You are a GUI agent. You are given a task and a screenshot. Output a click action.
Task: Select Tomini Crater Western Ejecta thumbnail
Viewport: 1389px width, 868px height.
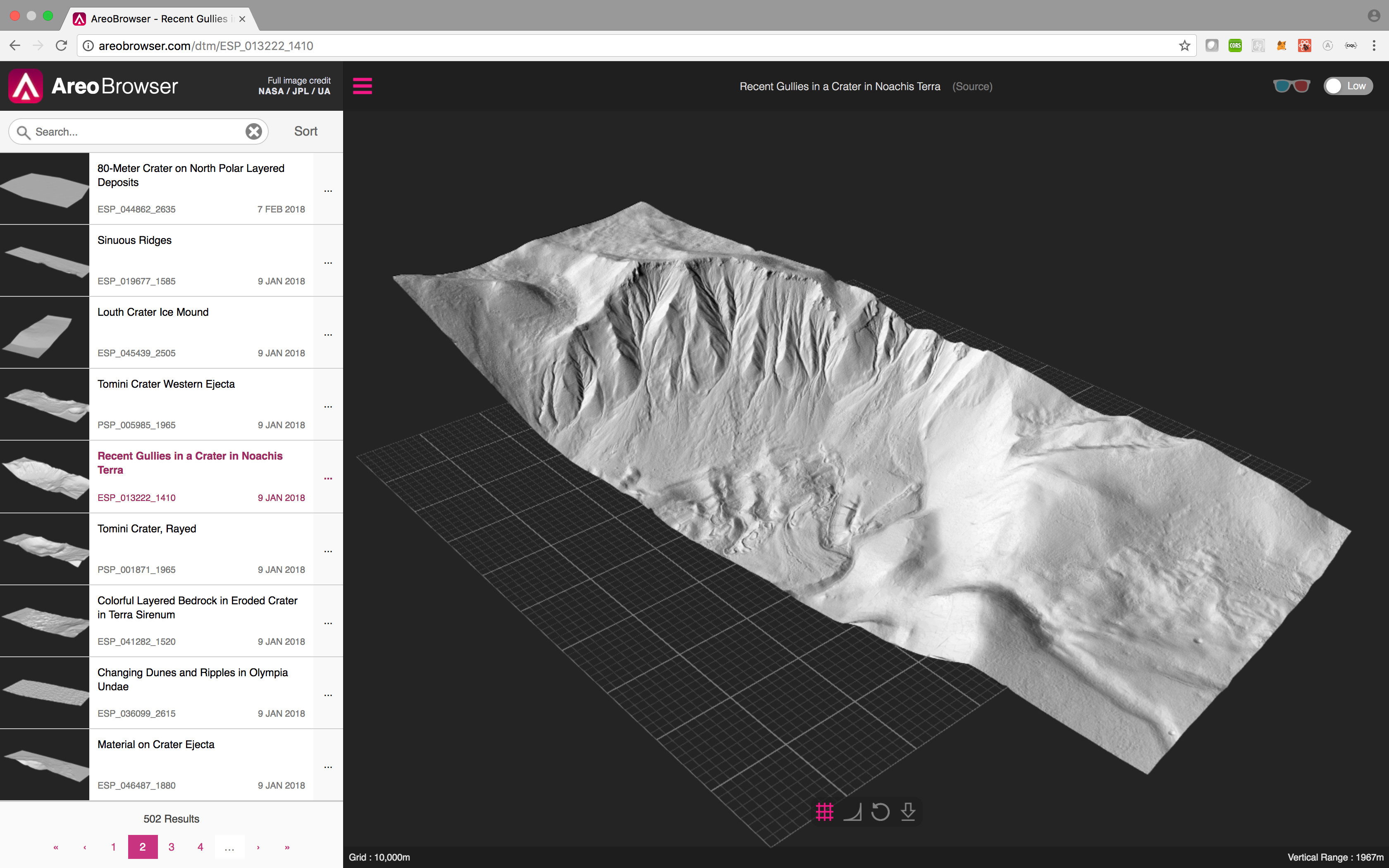pos(45,404)
